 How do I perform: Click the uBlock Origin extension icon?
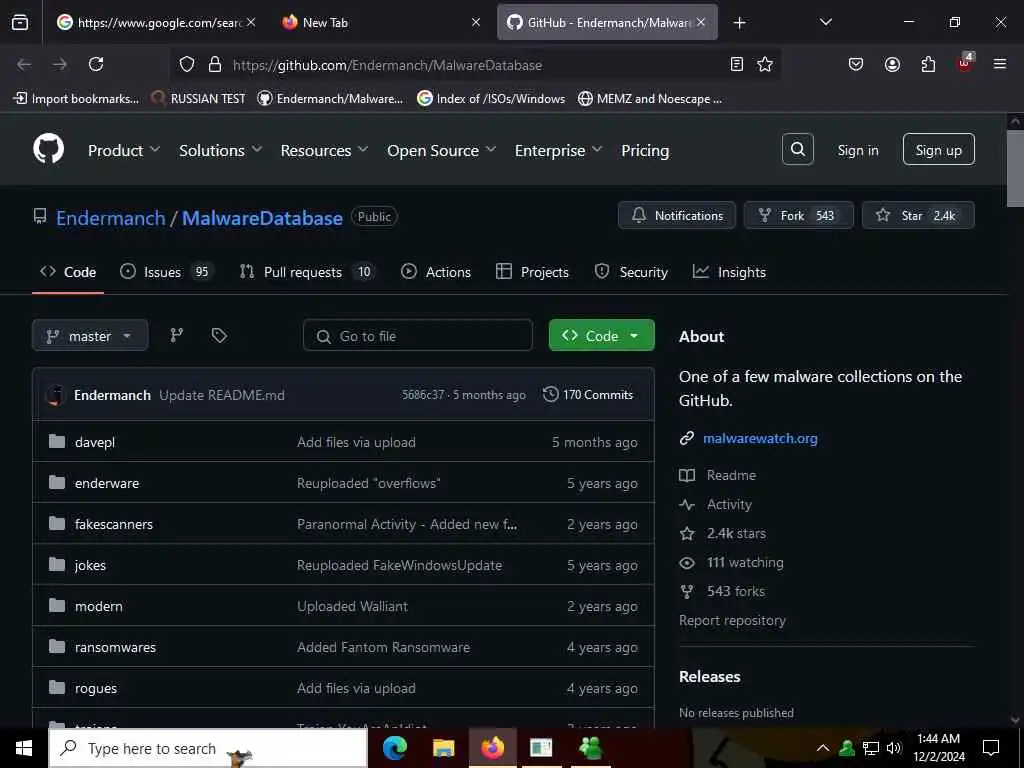[x=965, y=63]
